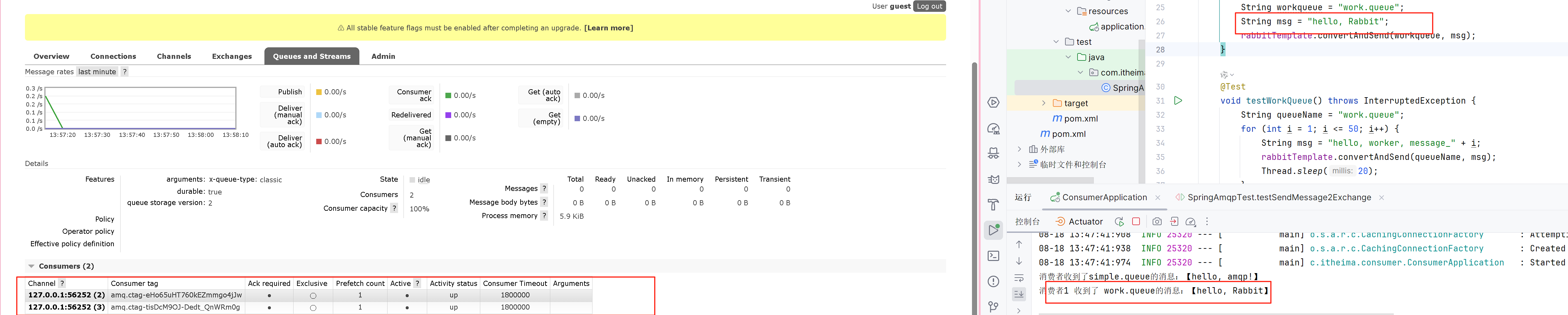Expand the 外部库 node
Viewport: 1568px width, 315px height.
(1020, 149)
